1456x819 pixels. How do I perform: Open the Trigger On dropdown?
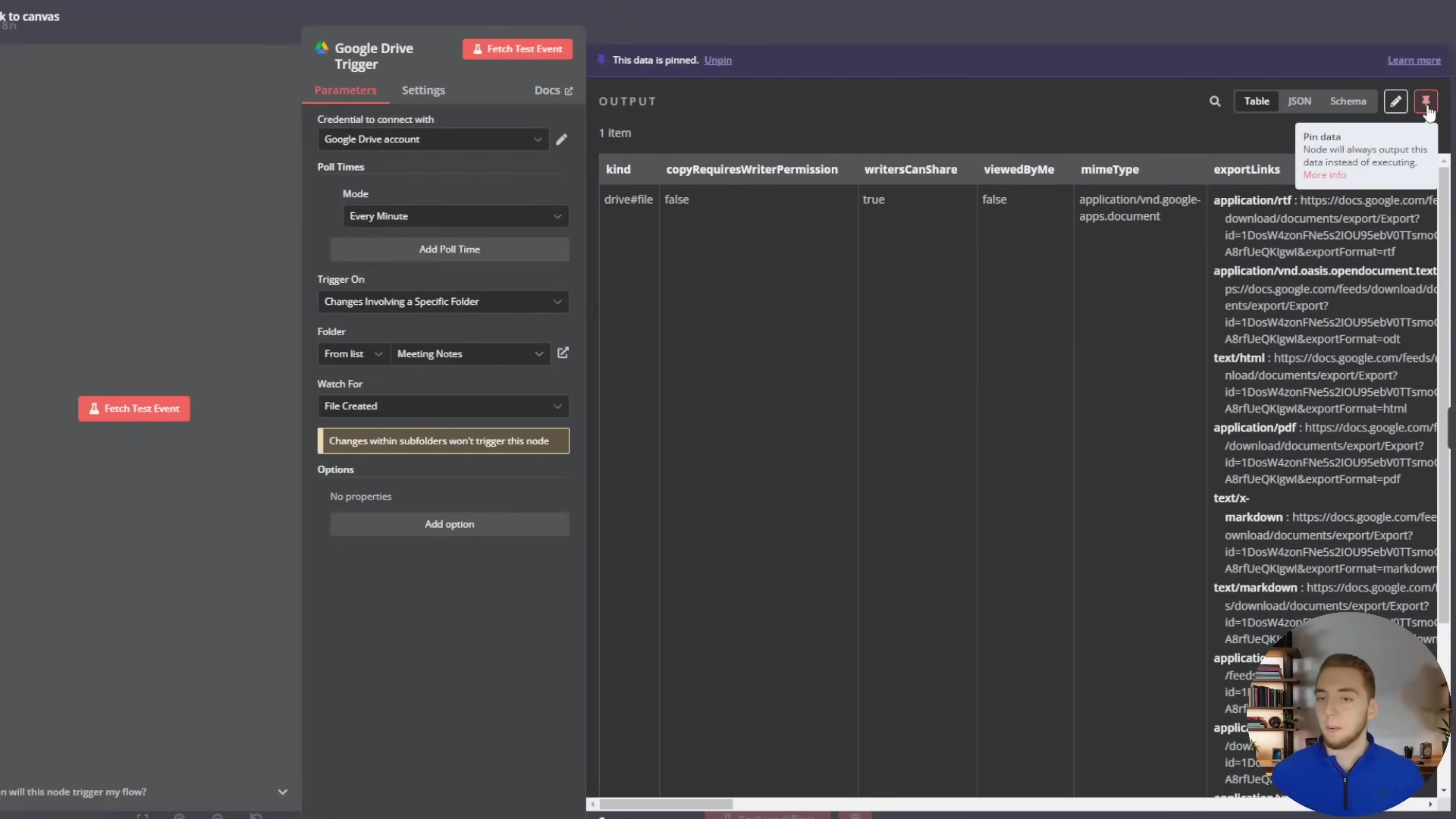coord(443,302)
